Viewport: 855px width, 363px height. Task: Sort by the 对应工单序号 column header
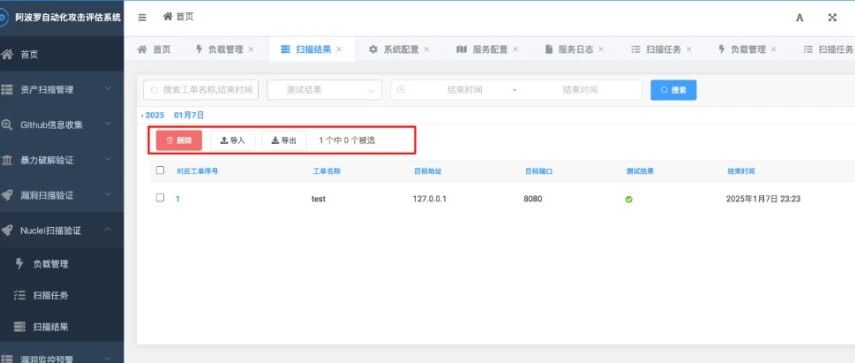click(197, 171)
